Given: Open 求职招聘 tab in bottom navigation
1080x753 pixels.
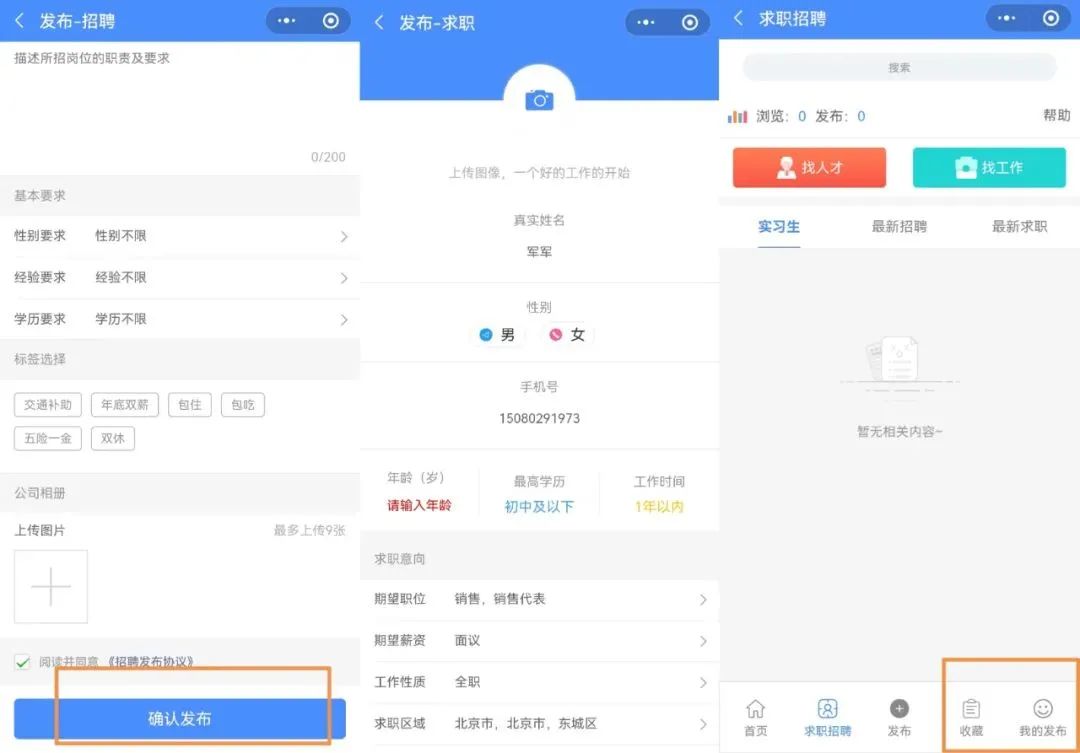Looking at the screenshot, I should [x=827, y=712].
